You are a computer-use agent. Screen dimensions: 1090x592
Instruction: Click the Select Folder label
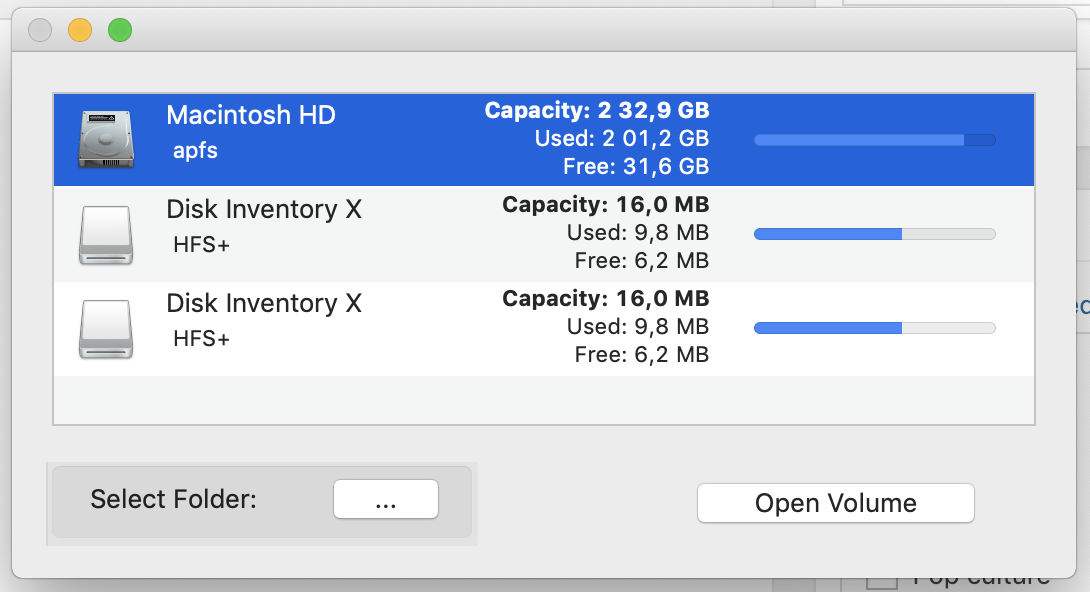[x=174, y=499]
